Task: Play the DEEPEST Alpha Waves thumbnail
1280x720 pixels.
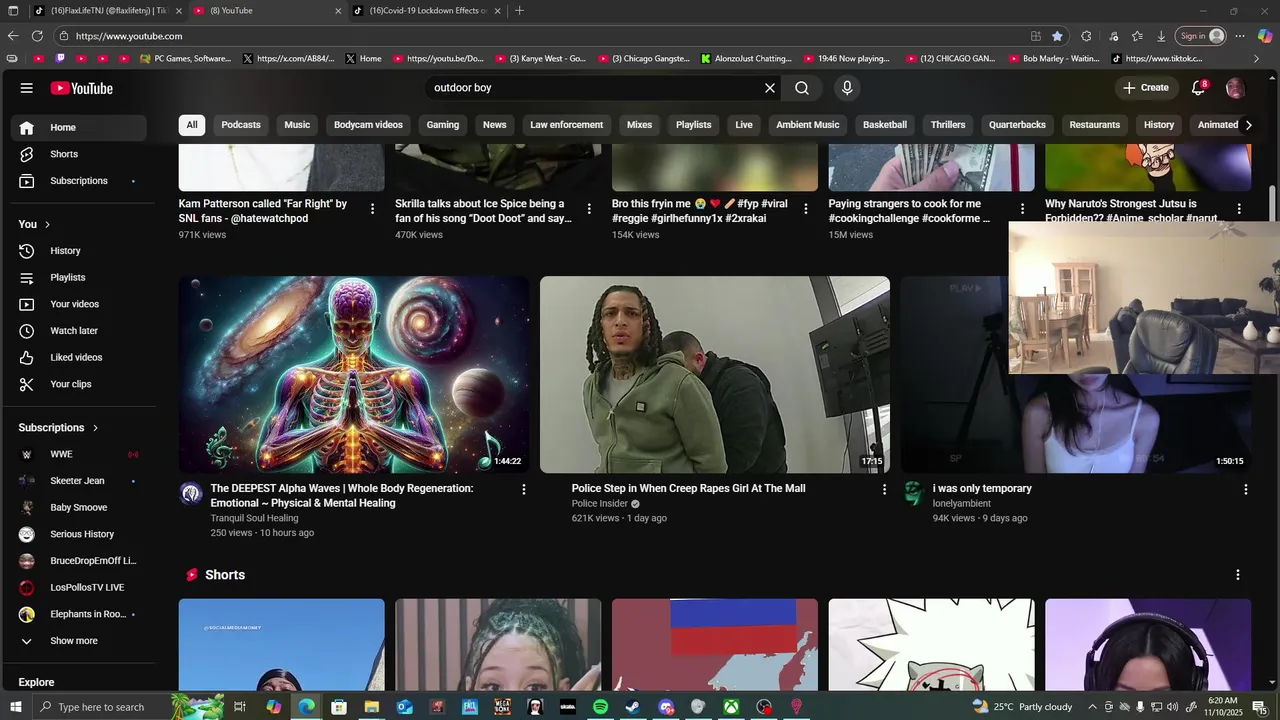Action: 354,375
